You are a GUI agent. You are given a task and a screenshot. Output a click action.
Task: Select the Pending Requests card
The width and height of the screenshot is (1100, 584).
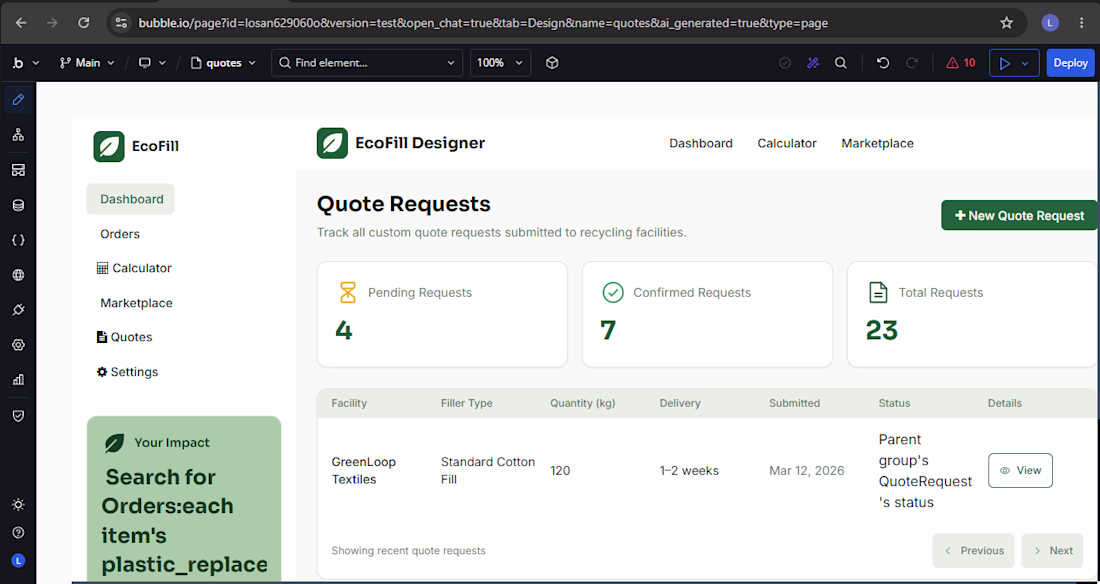point(442,314)
